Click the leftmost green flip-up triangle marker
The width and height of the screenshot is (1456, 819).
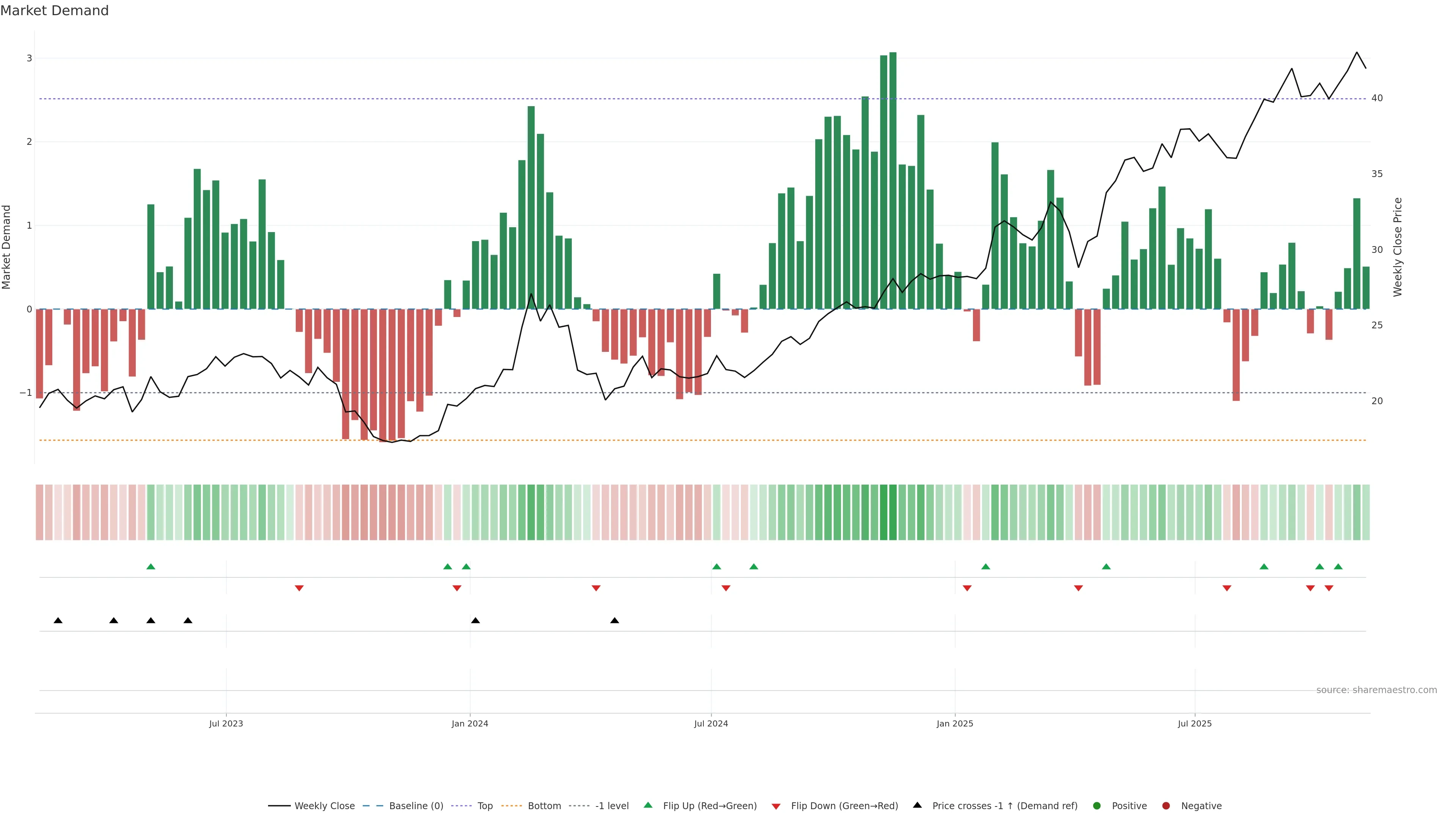(151, 566)
